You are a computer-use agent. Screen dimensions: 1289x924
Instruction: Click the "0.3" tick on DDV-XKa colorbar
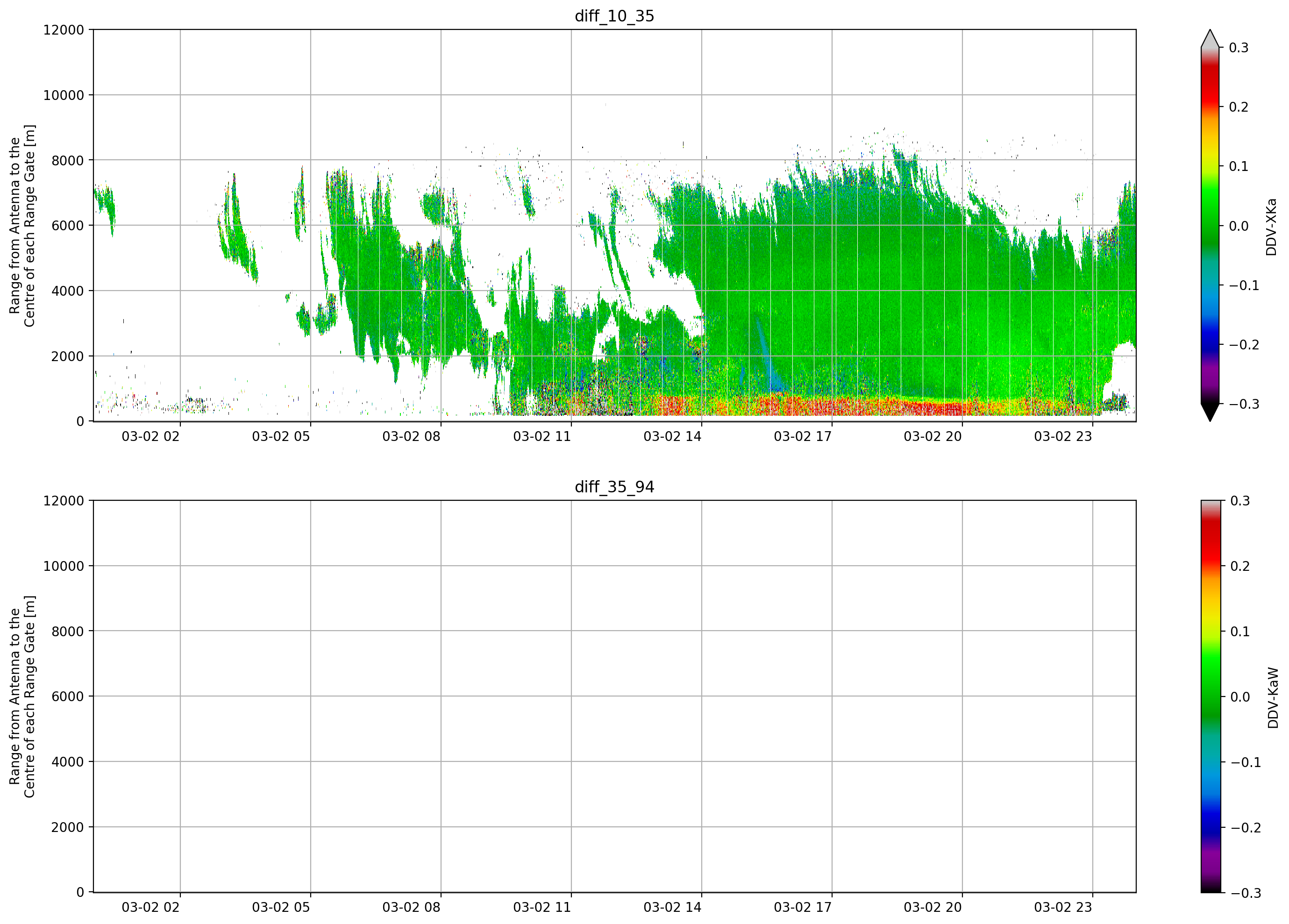pos(1239,48)
